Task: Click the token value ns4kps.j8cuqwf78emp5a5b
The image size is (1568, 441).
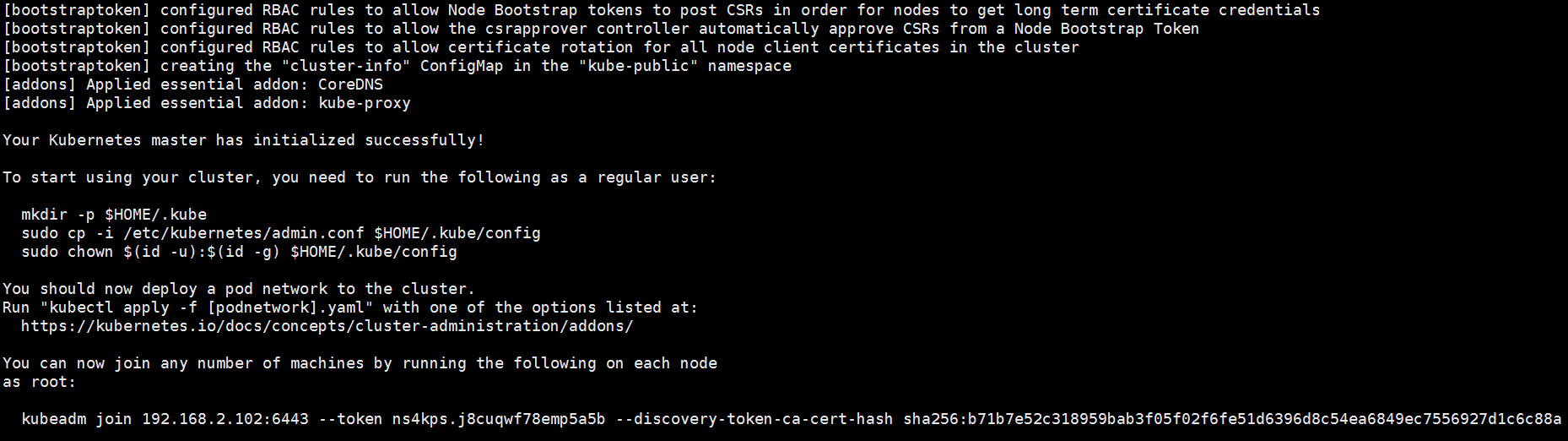Action: (x=499, y=419)
